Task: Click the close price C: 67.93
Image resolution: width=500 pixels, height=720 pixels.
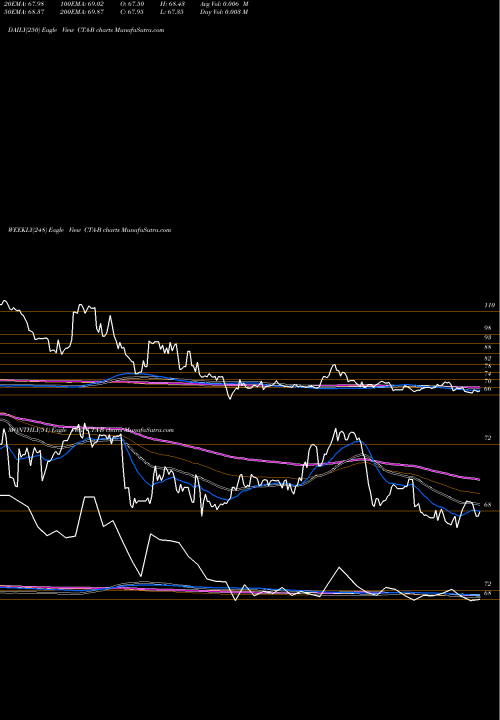Action: pos(133,12)
